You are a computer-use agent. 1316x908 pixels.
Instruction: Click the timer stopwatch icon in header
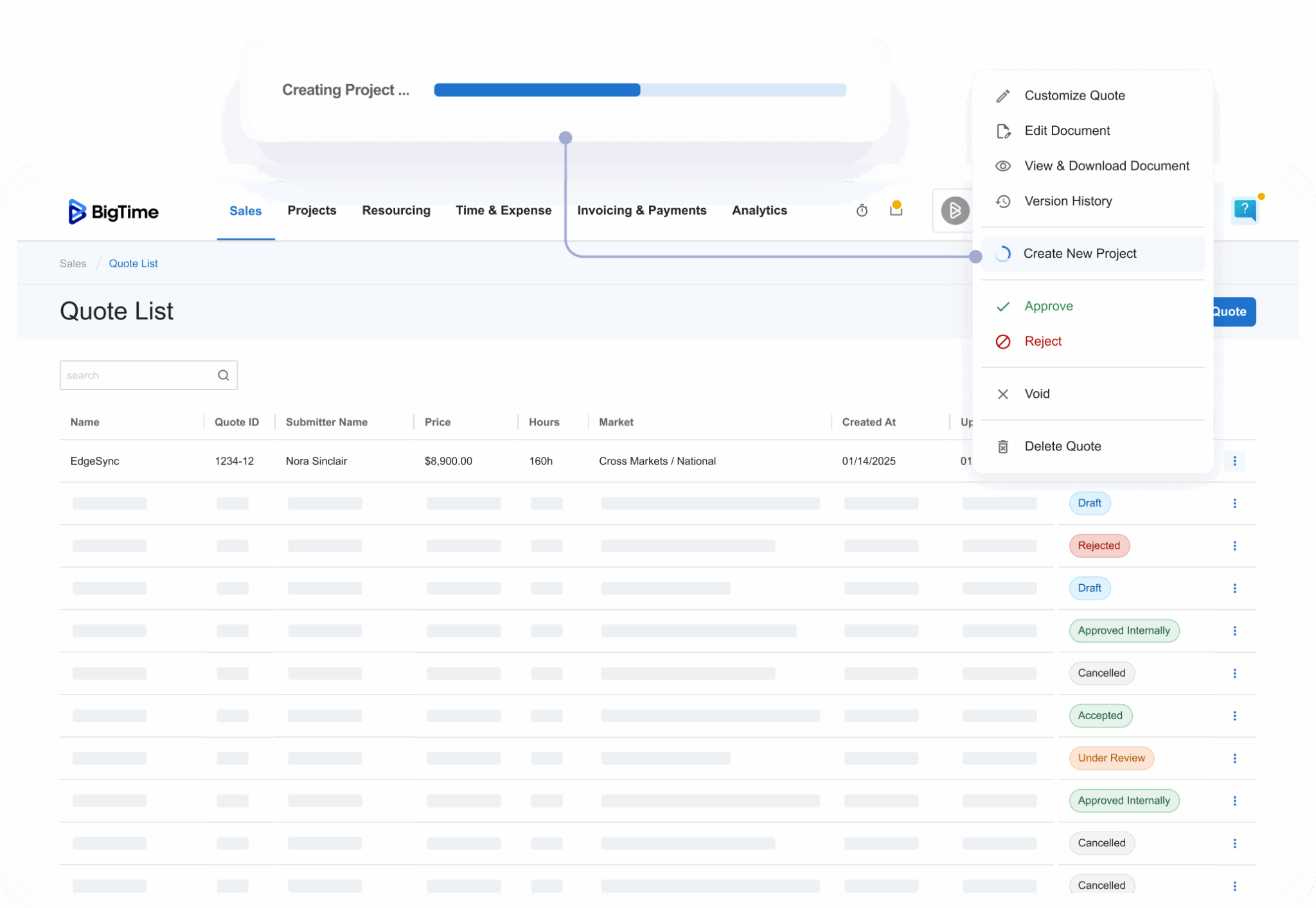coord(862,210)
